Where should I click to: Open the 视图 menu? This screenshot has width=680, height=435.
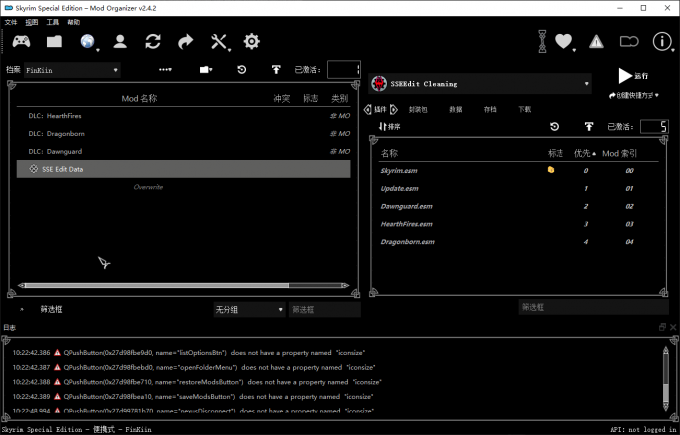pos(32,22)
